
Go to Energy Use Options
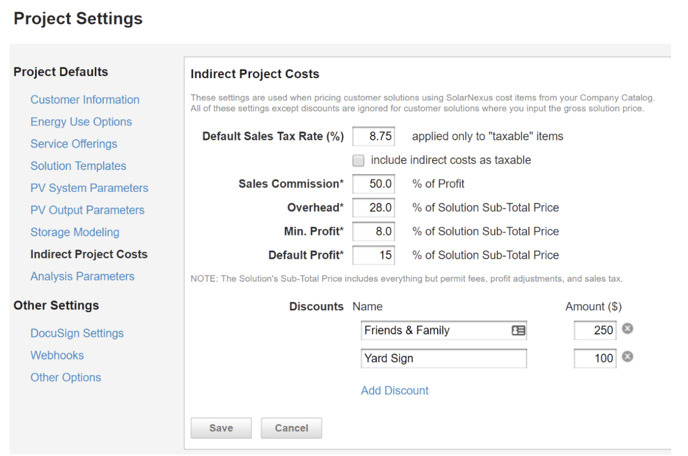(x=81, y=122)
